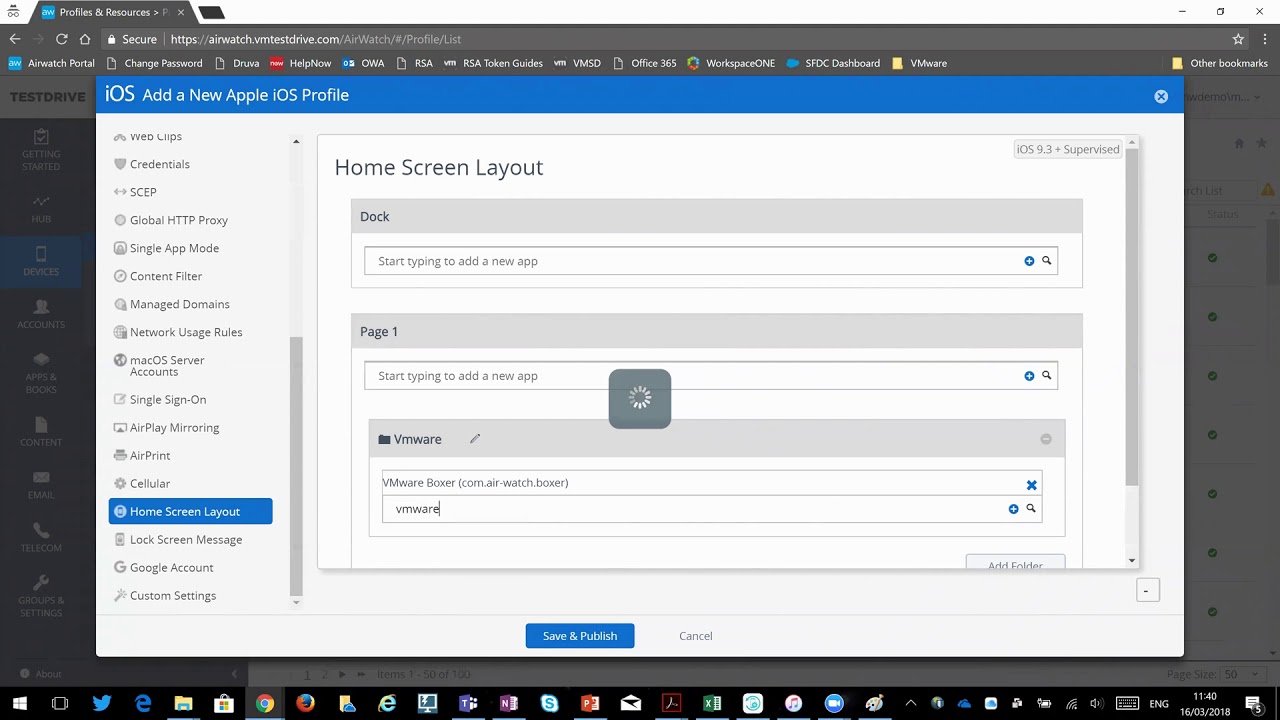Click the small minus button below the panel
Screen dimensions: 1280x720
1147,591
